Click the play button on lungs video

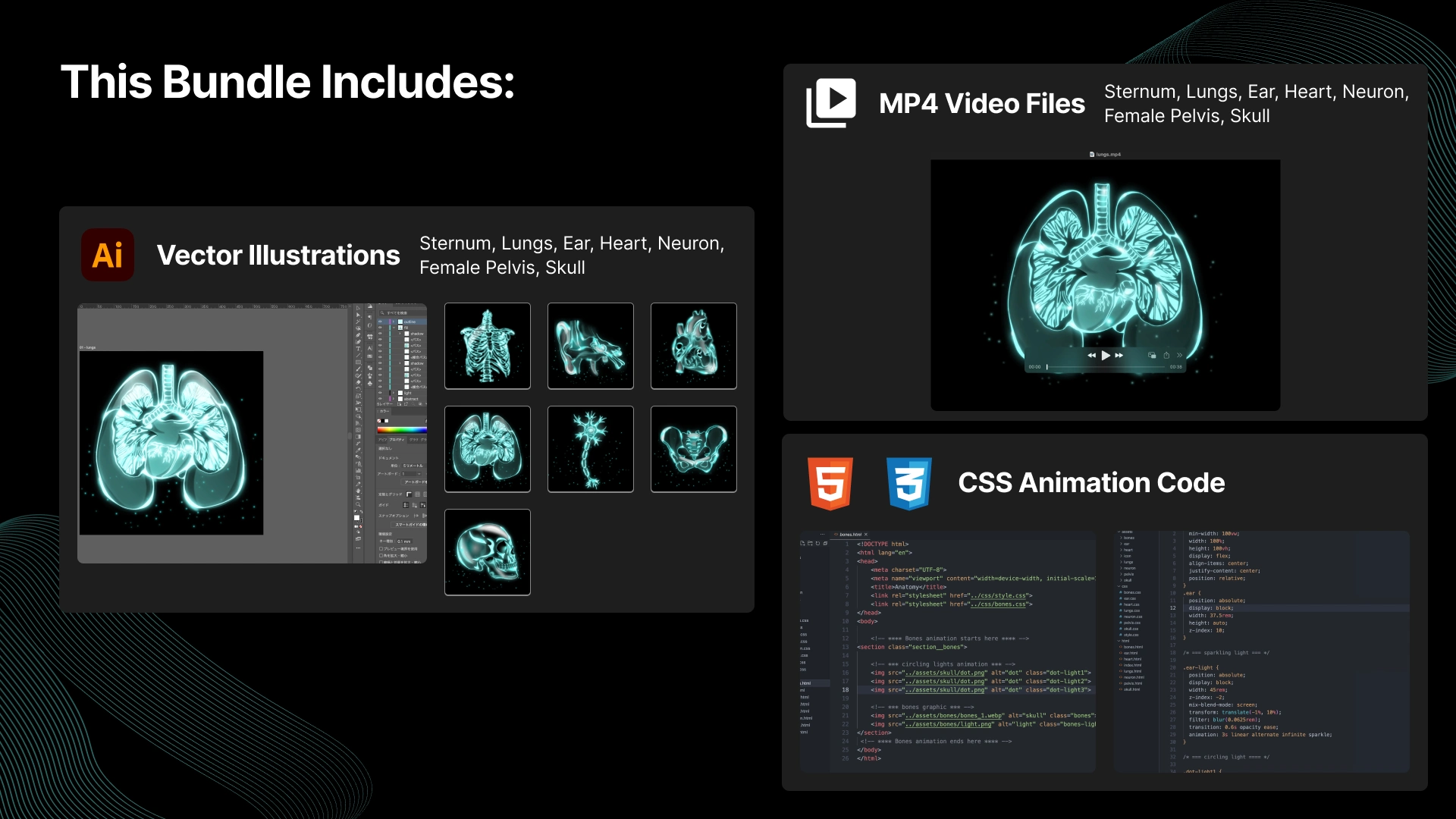[x=1106, y=355]
